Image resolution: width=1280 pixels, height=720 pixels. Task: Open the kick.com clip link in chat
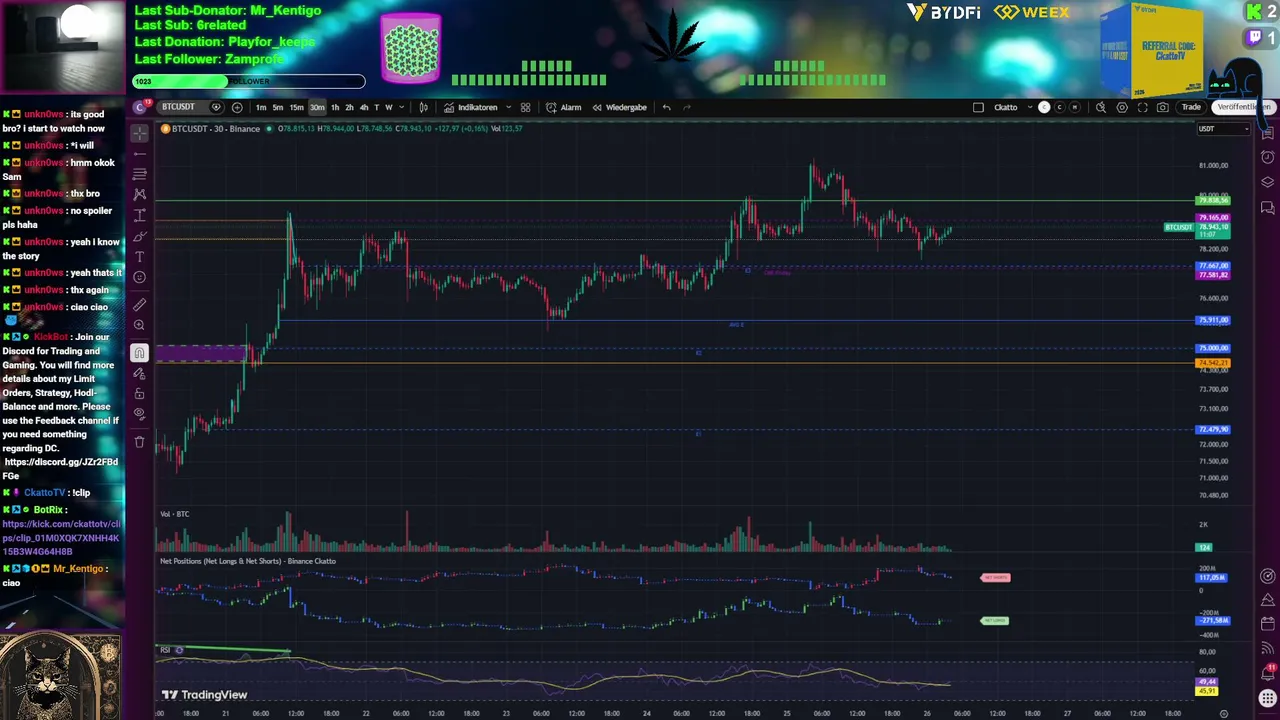click(61, 538)
